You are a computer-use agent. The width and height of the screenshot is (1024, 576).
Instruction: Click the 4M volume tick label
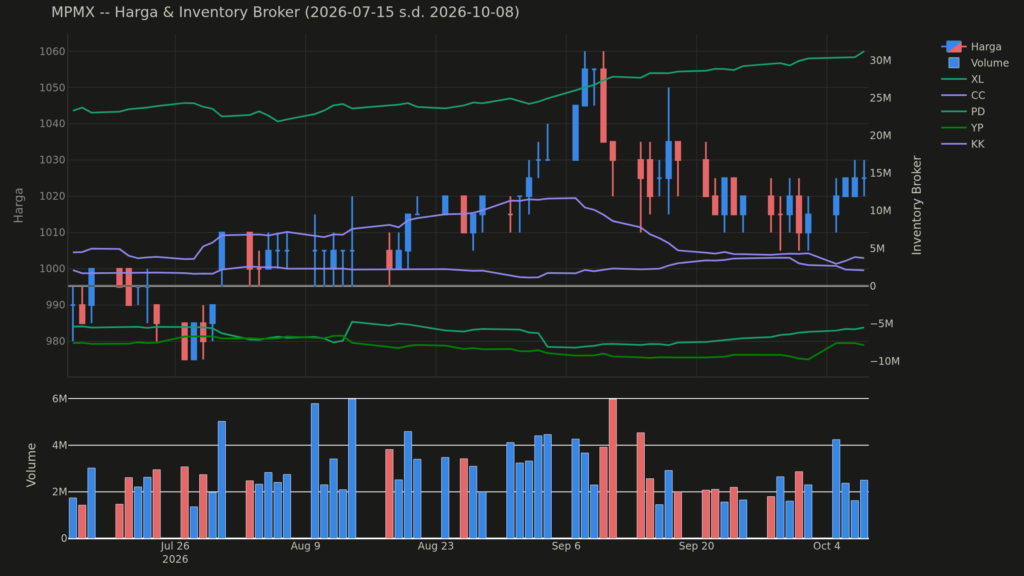pyautogui.click(x=59, y=445)
